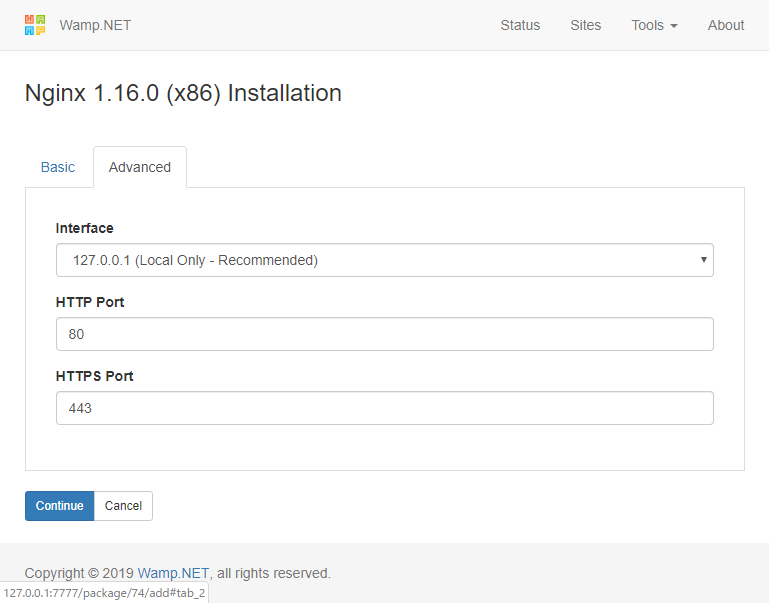
Task: Click Continue to proceed with installation
Action: 59,505
